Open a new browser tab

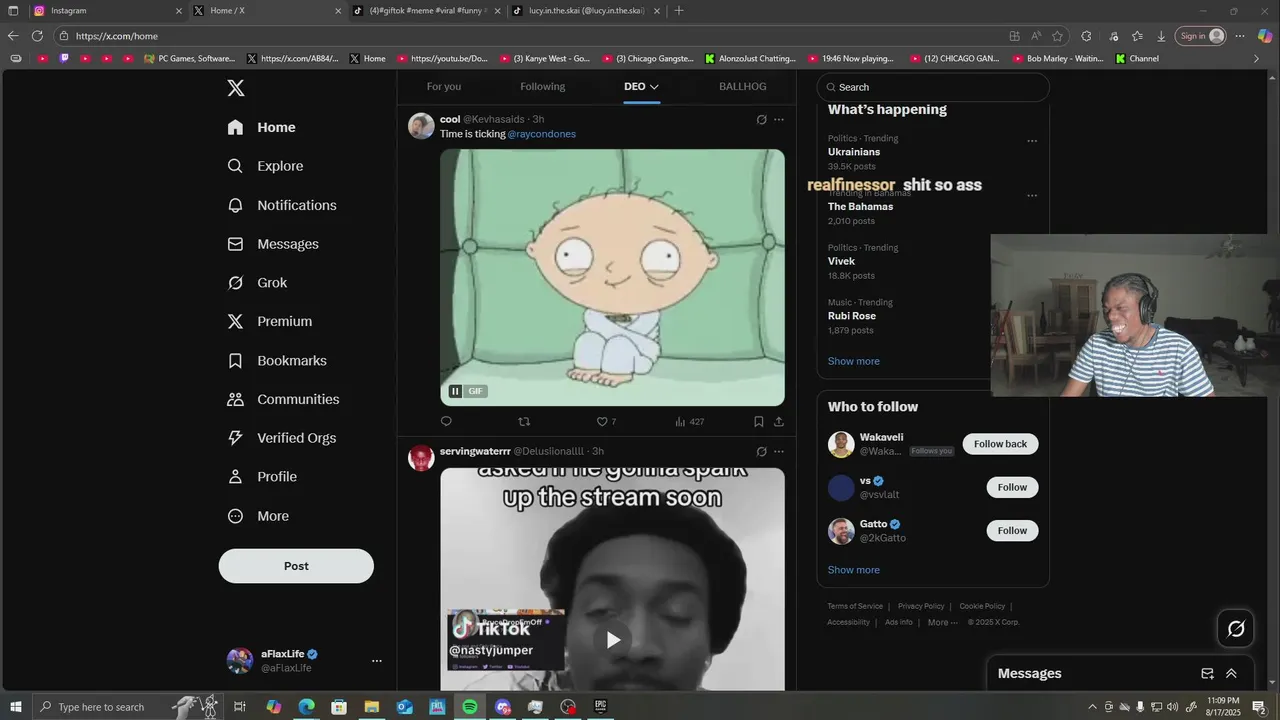(679, 10)
